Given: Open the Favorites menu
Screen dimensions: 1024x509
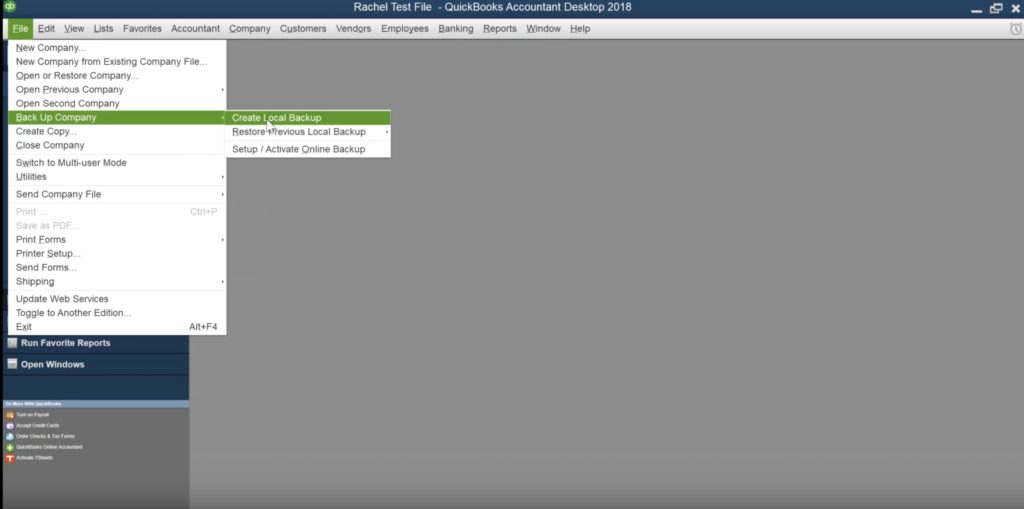Looking at the screenshot, I should 142,29.
